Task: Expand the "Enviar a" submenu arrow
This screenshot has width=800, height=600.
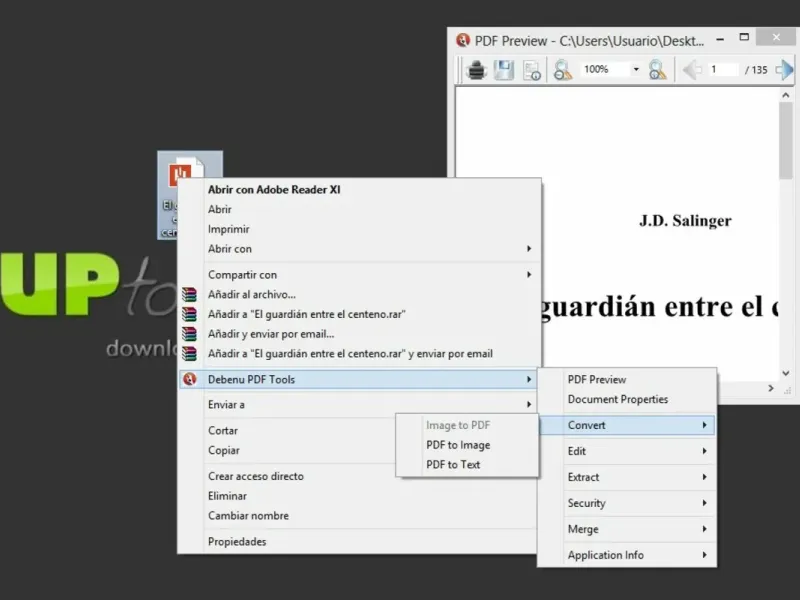Action: pyautogui.click(x=529, y=405)
